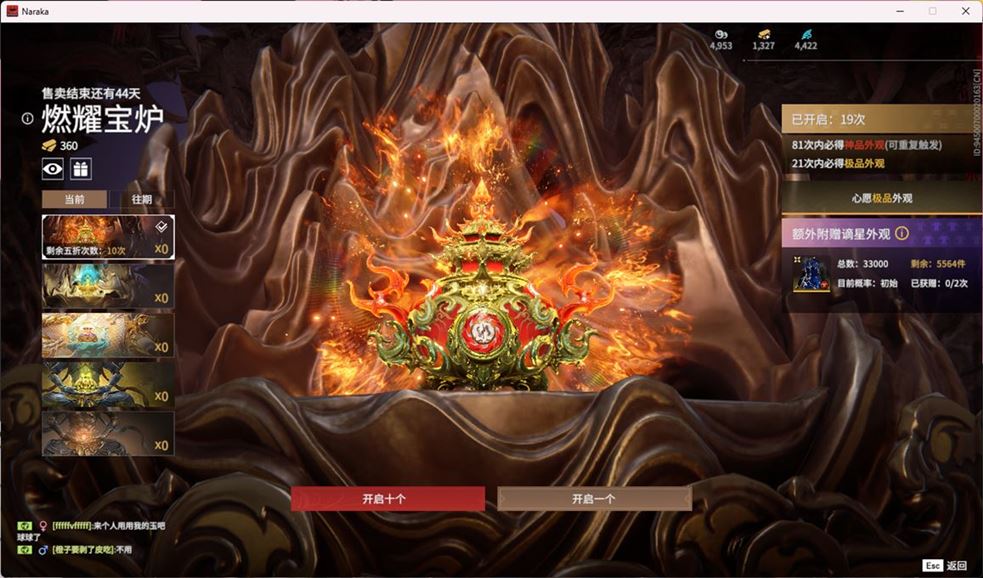Click the 剩余: 5564件 text
The image size is (983, 578).
(x=938, y=264)
